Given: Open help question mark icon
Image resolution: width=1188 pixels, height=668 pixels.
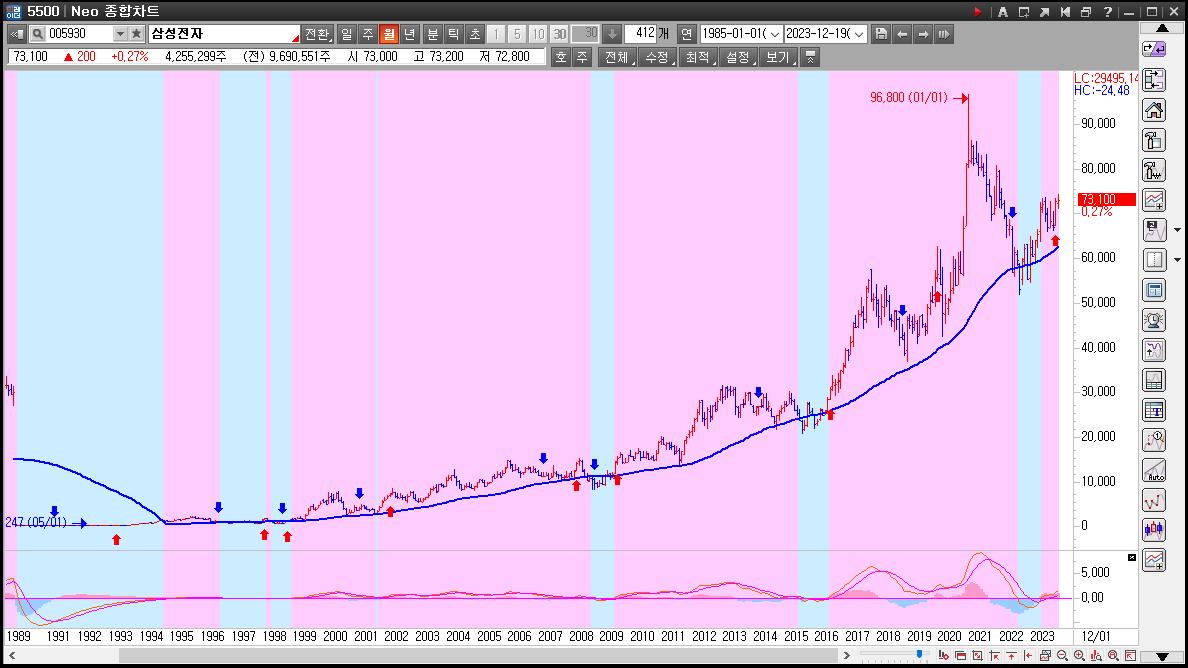Looking at the screenshot, I should pos(1108,12).
